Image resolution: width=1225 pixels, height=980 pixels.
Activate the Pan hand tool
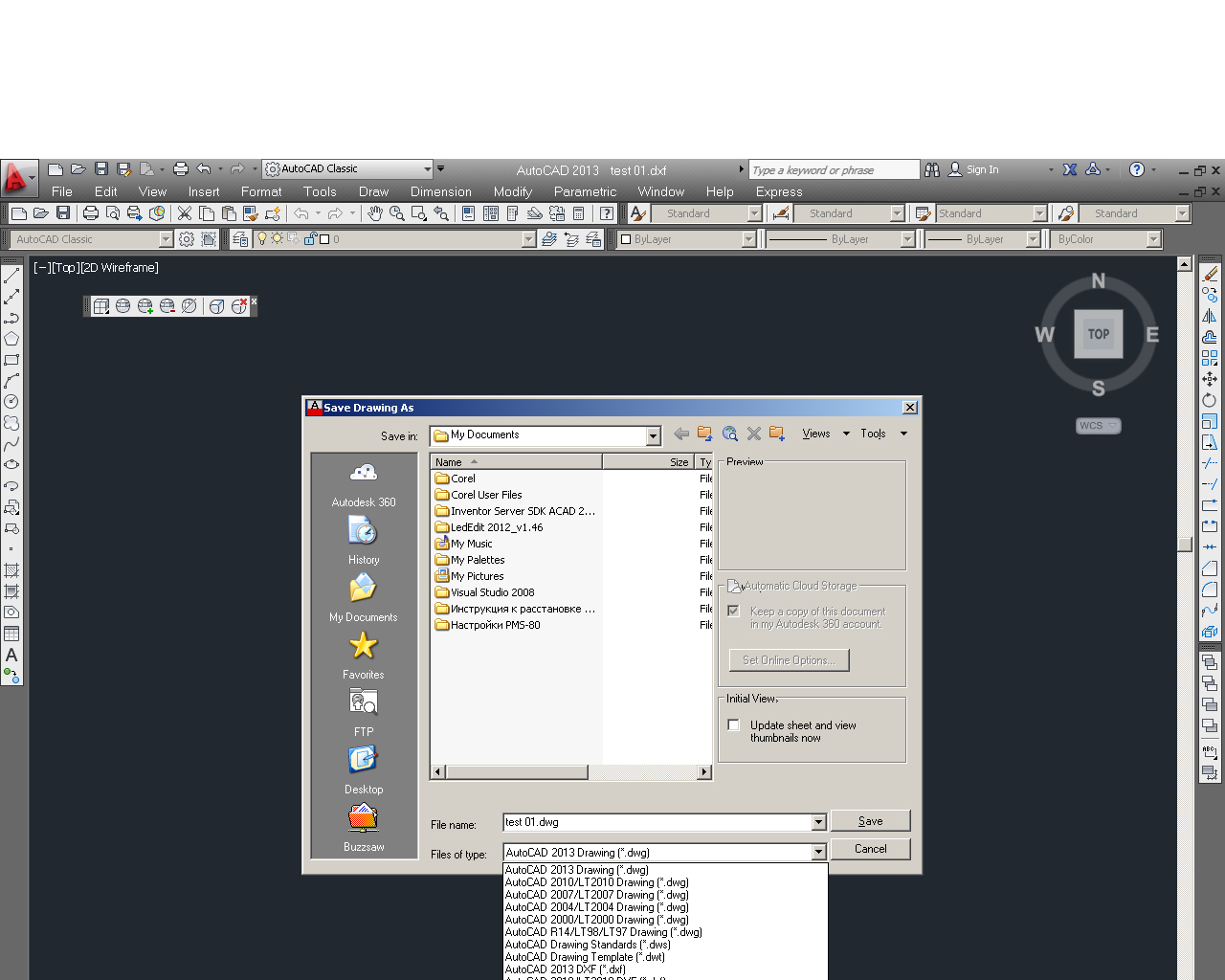point(375,213)
